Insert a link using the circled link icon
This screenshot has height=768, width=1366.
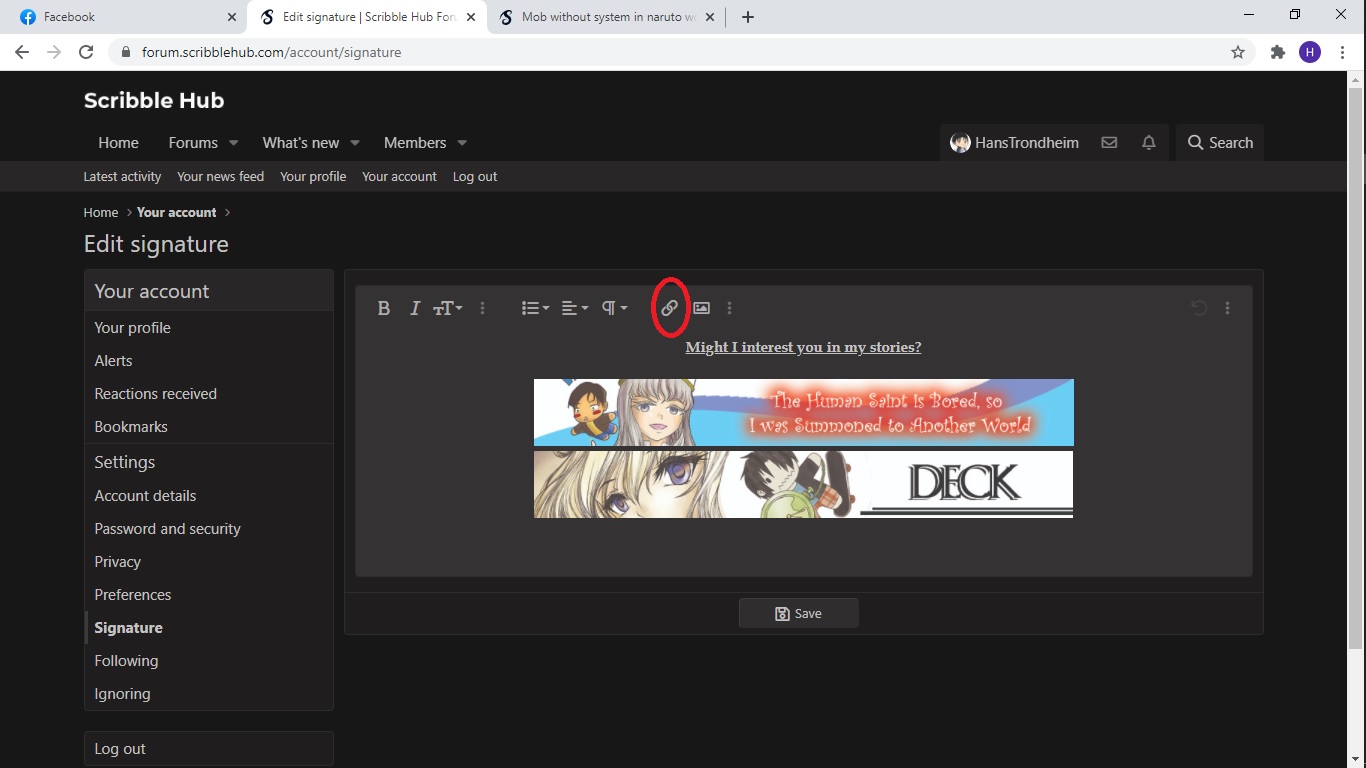(669, 308)
